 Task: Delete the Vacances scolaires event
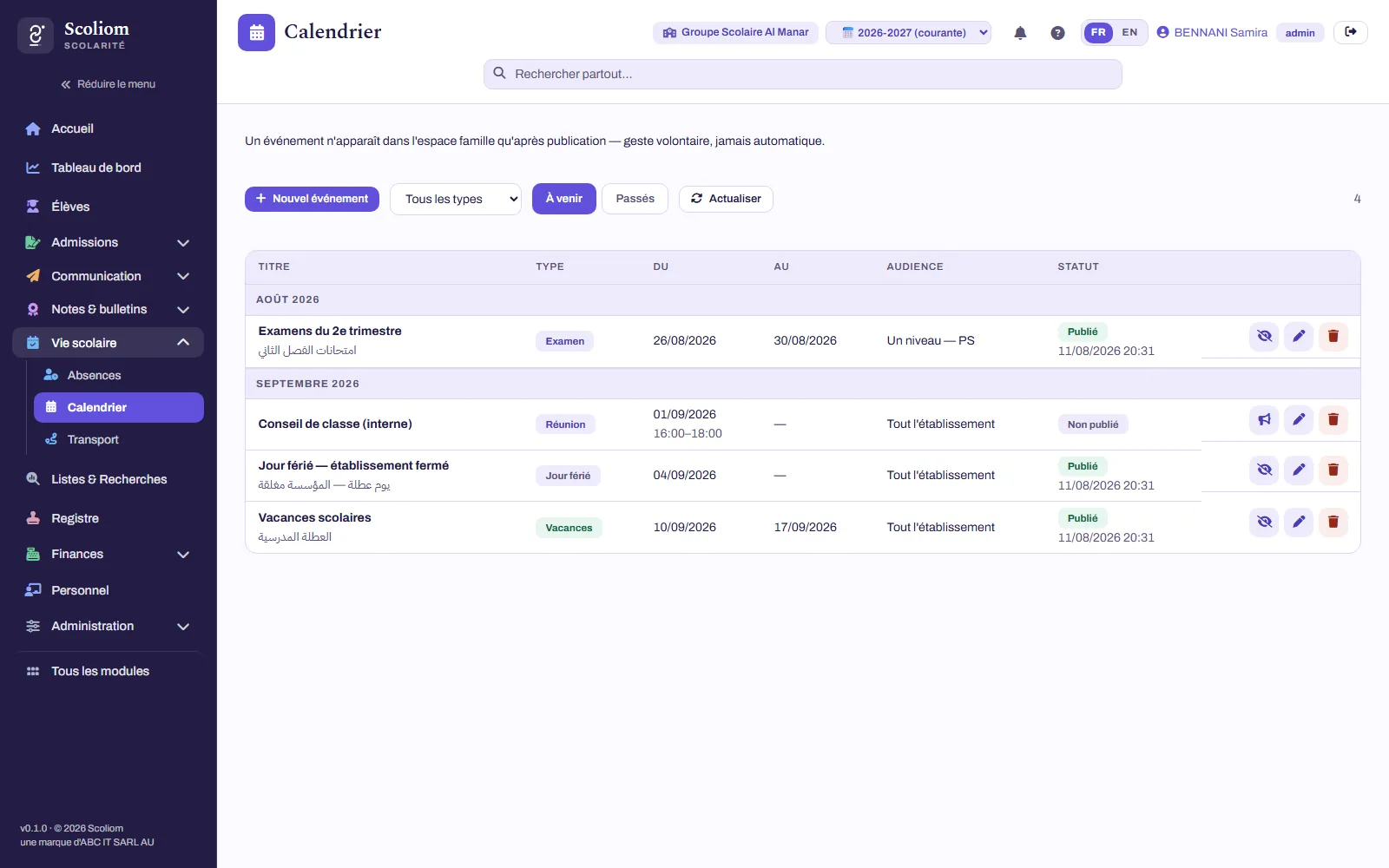[1333, 522]
